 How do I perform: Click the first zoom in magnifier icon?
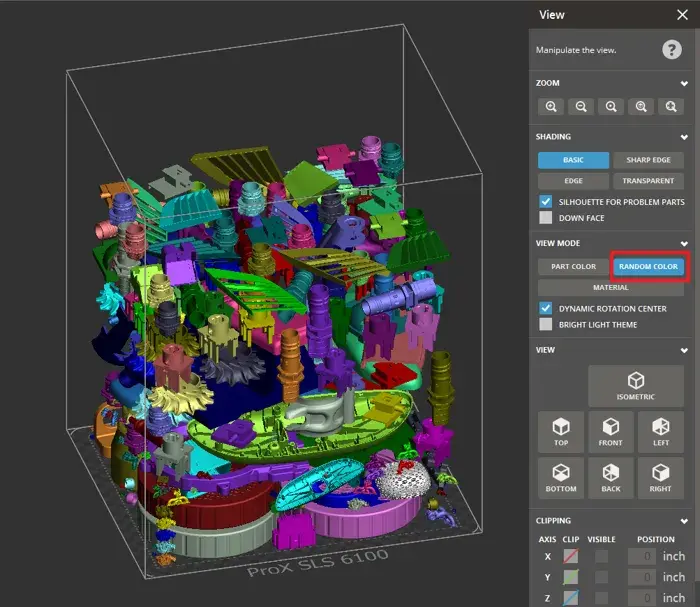pyautogui.click(x=551, y=106)
